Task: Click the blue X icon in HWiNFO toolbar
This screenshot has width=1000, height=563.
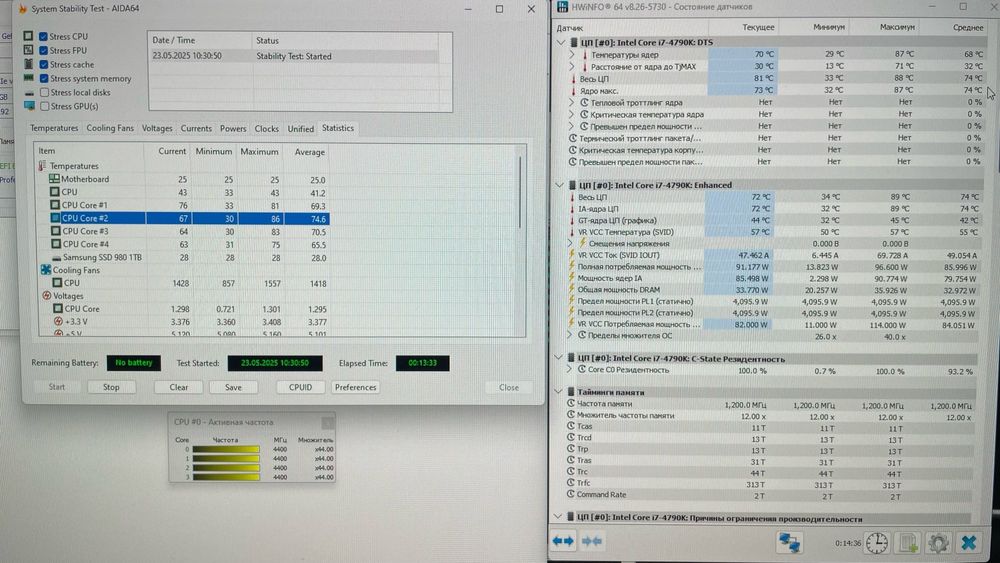Action: click(968, 543)
